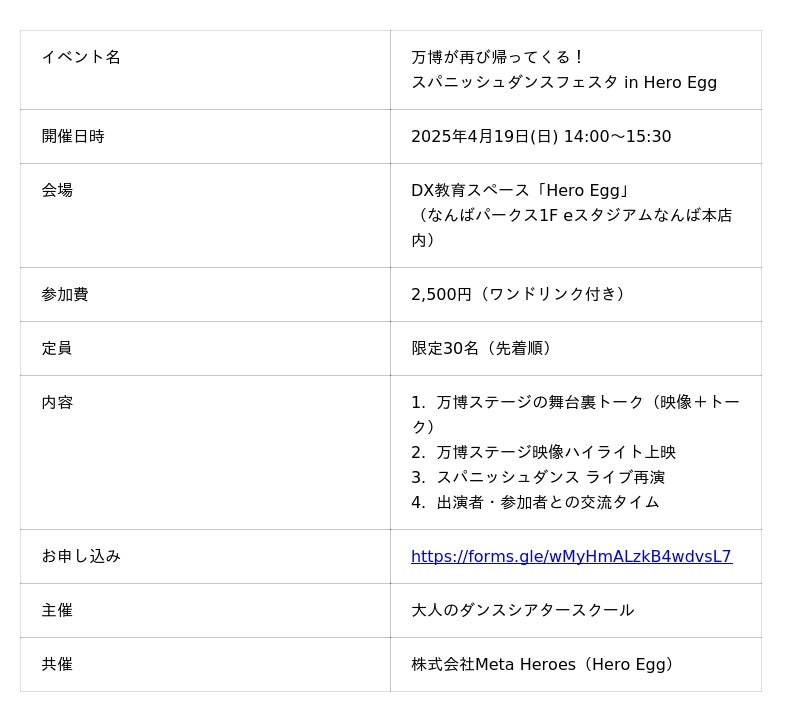Screen dimensions: 800x722
Task: Click the スパニッシュダンスフェスタ in Hero Egg line
Action: point(564,82)
